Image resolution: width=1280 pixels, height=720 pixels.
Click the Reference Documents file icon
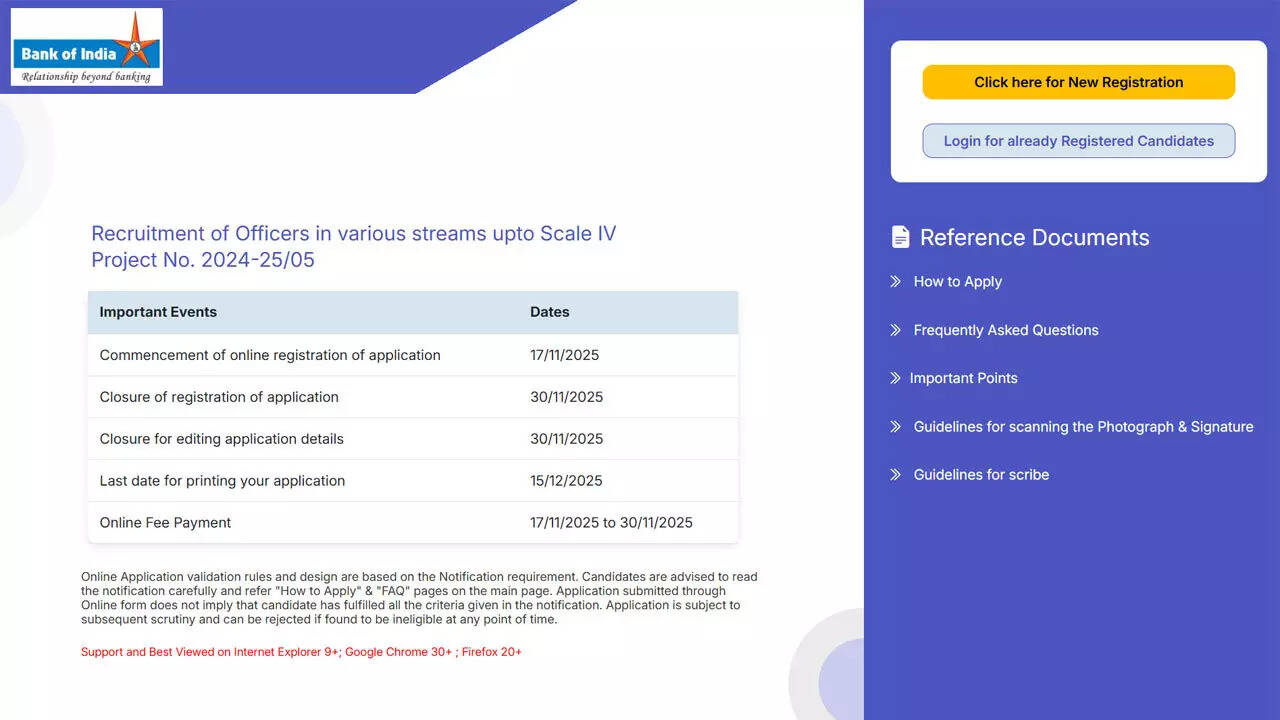(900, 237)
